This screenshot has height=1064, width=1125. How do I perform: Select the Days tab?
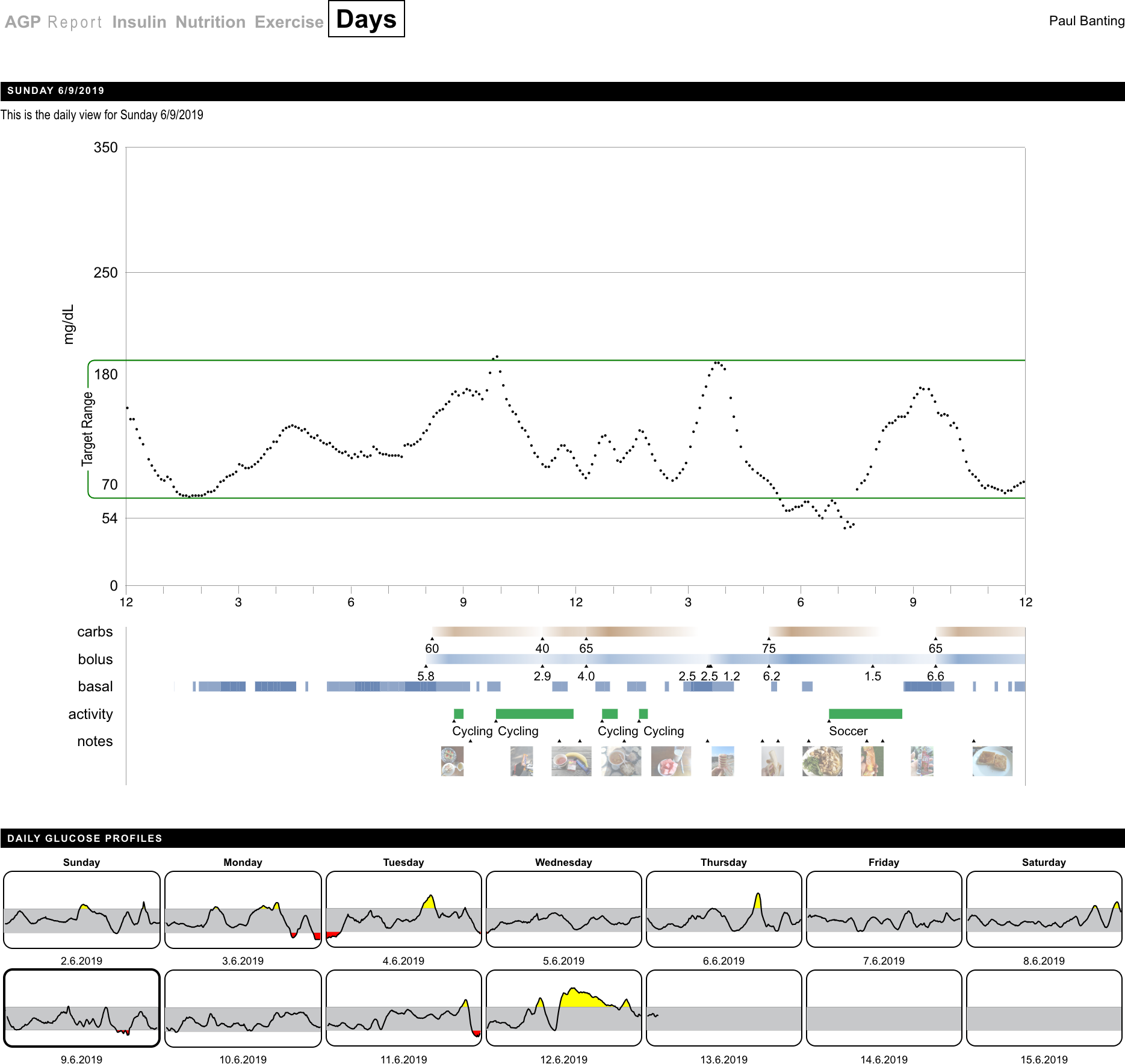click(x=366, y=19)
